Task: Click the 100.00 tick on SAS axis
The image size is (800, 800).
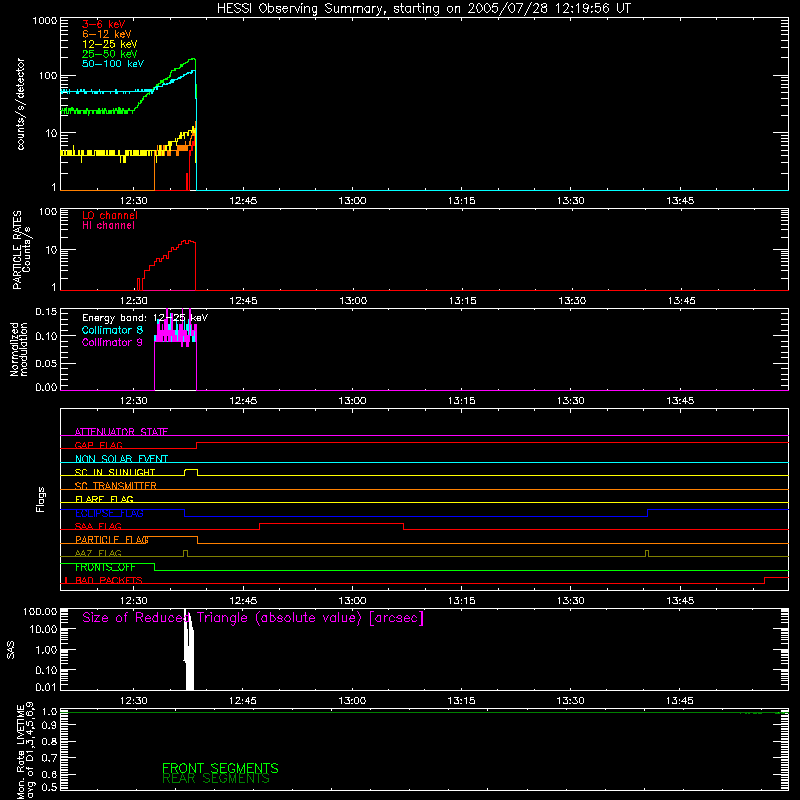Action: click(x=40, y=612)
